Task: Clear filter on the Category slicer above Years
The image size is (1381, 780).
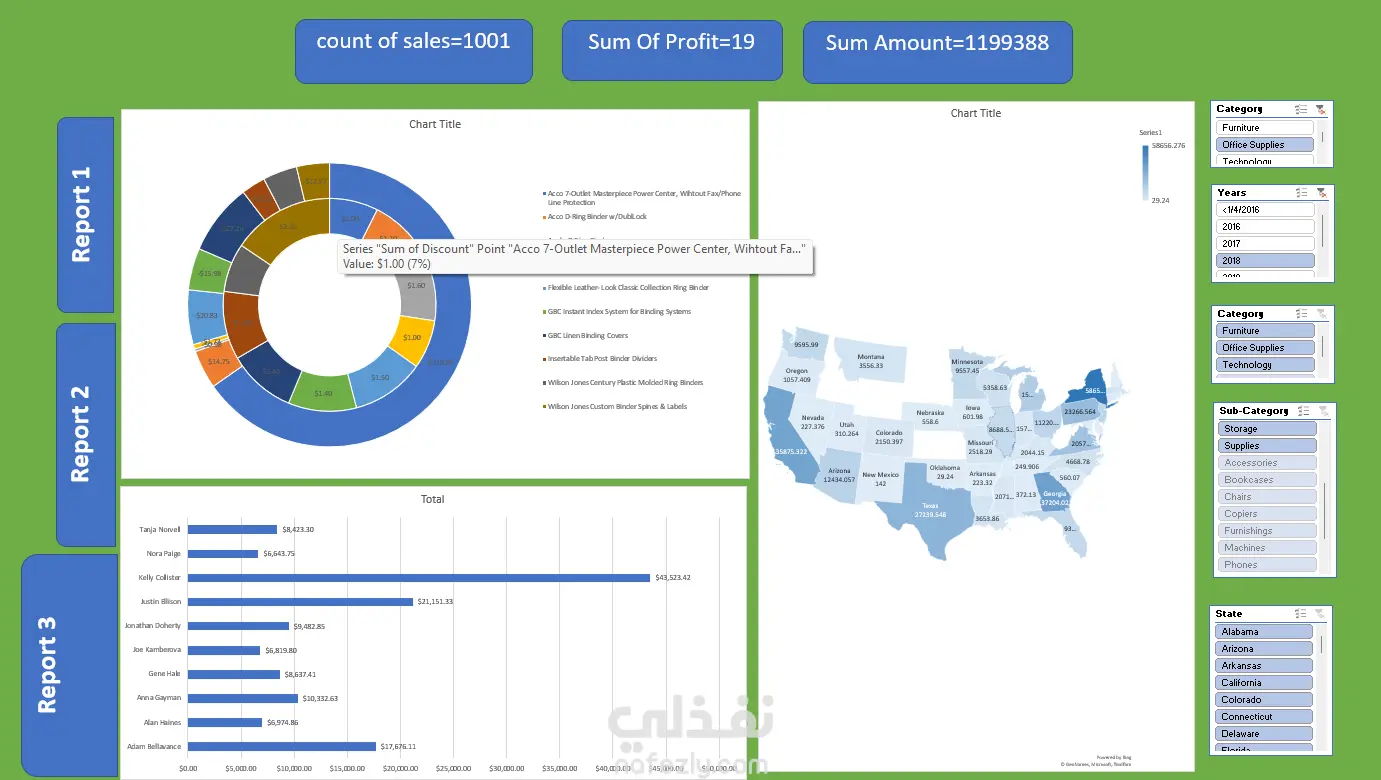Action: click(x=1320, y=110)
